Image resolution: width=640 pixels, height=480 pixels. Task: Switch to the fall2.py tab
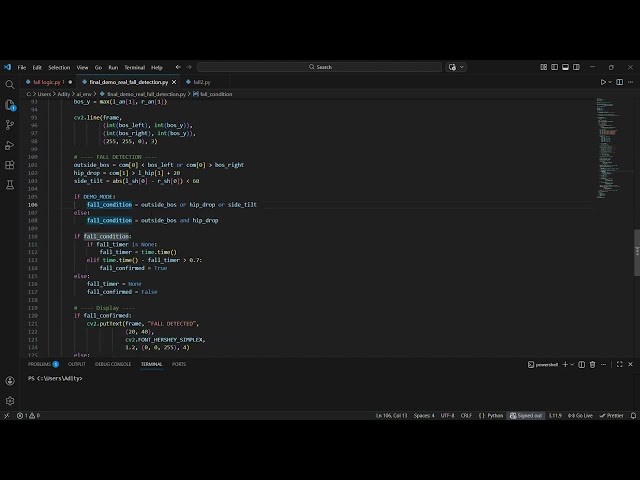202,82
